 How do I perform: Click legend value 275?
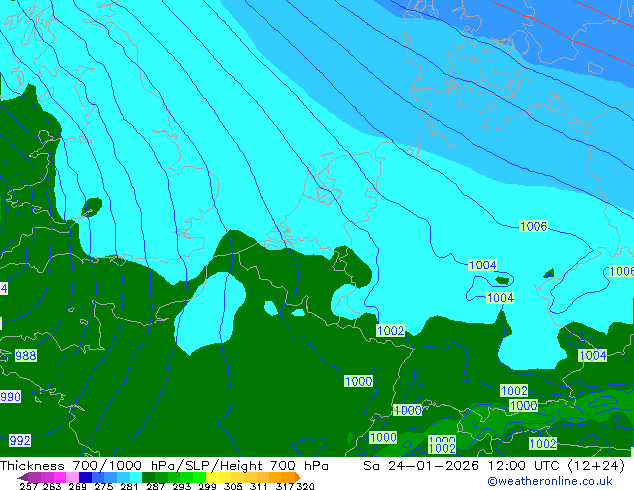[x=104, y=486]
